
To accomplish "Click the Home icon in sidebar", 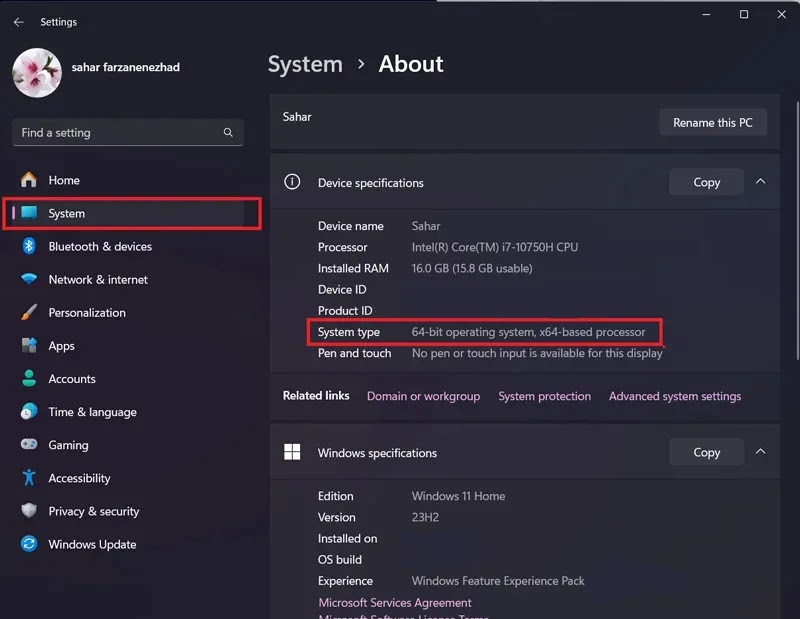I will (29, 180).
